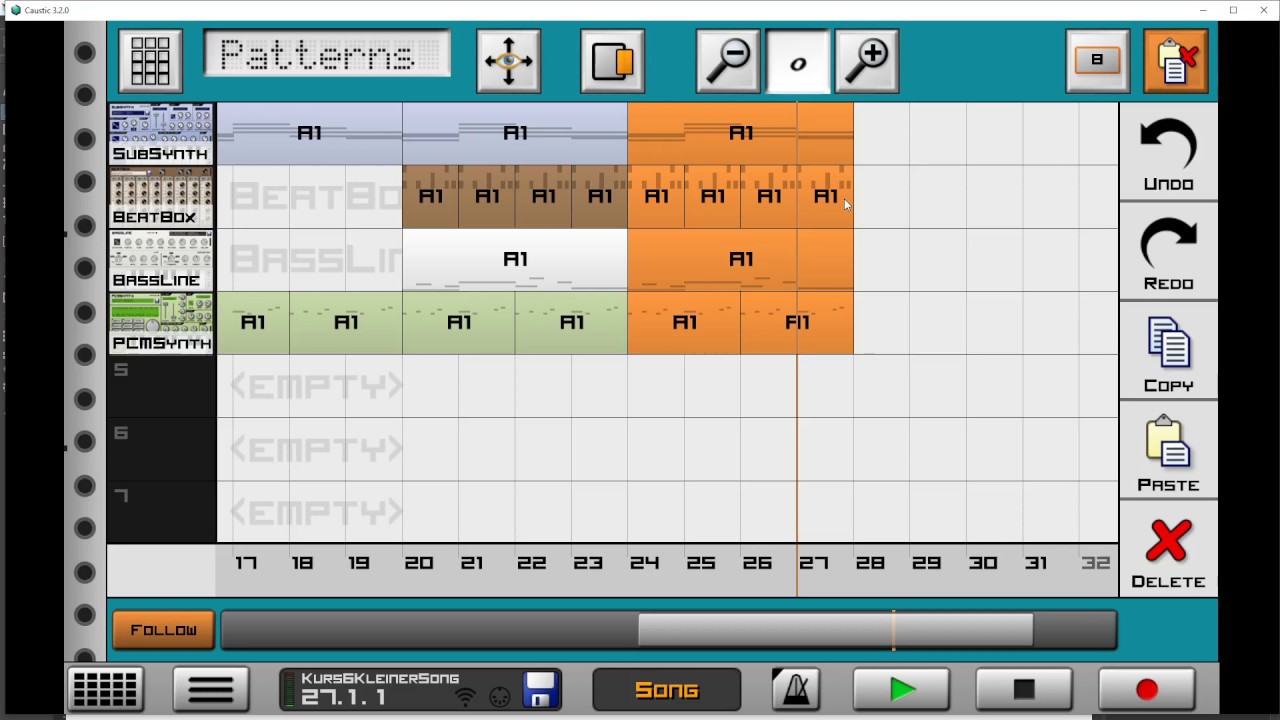Start recording with the red record button
Screen dimensions: 1280x720
coord(1146,689)
